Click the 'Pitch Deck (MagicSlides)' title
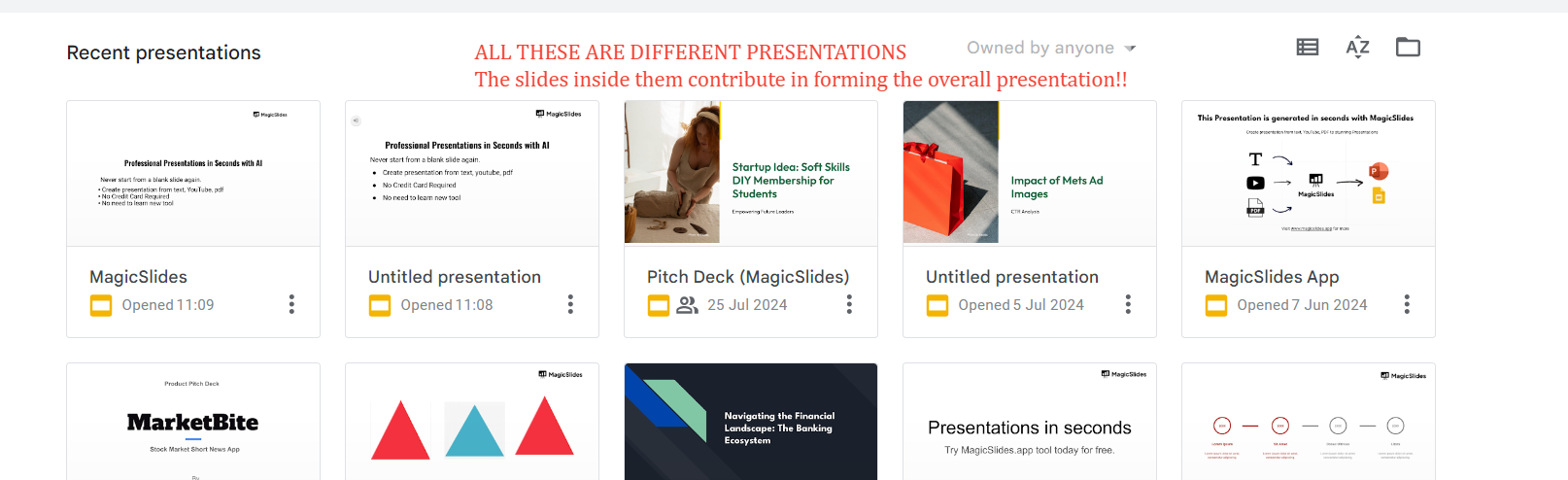 748,277
